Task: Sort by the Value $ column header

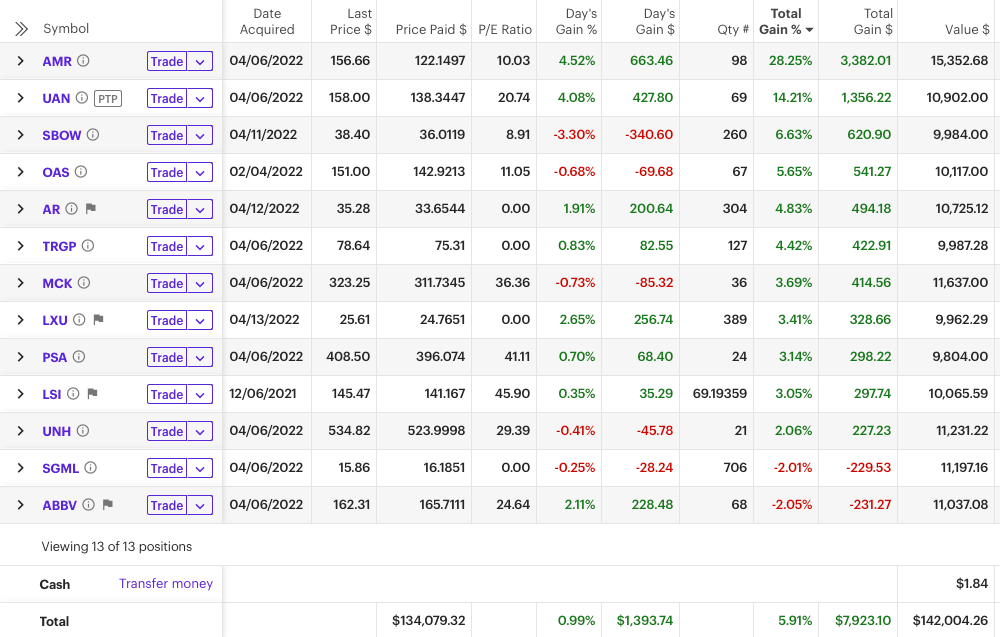Action: 967,29
